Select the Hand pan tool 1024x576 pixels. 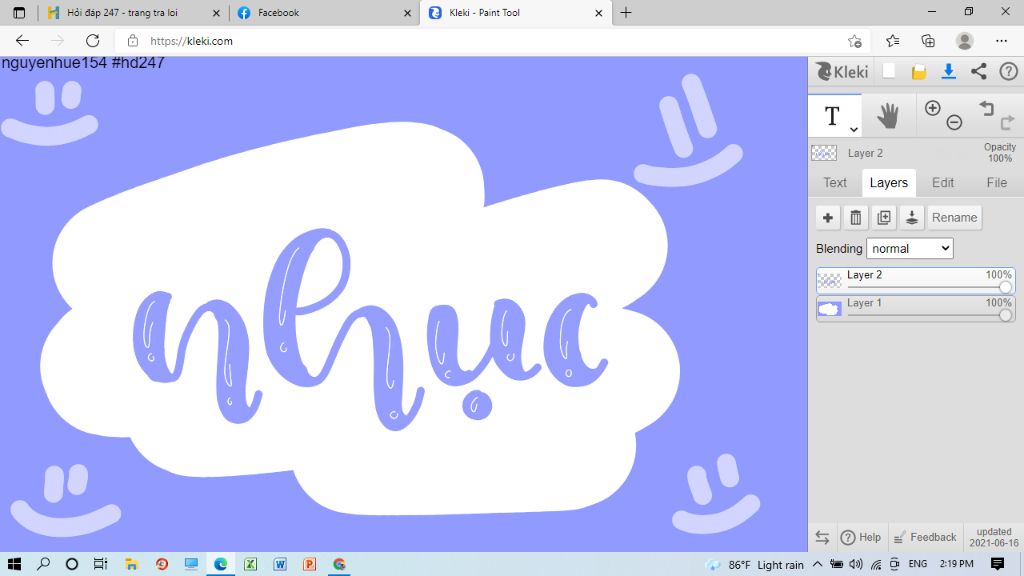tap(888, 116)
